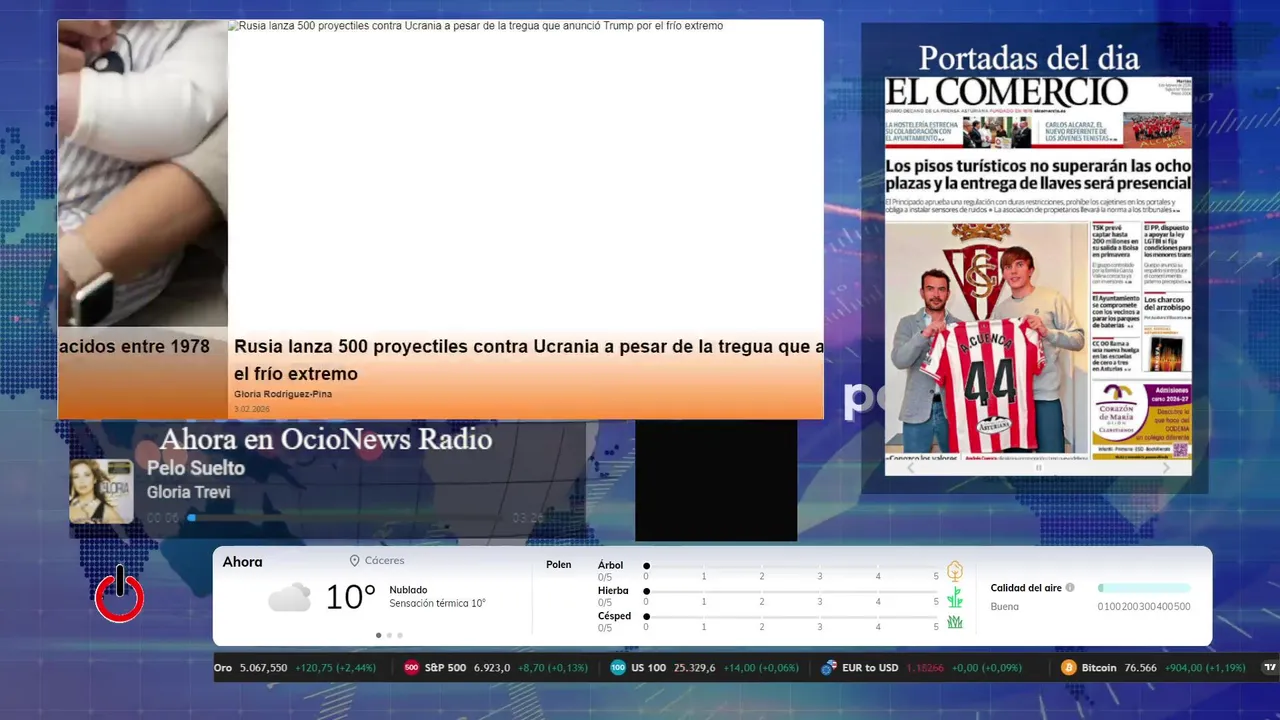Click the 'Ahora en OcioNews Radio' heading
Image resolution: width=1280 pixels, height=720 pixels.
pos(326,439)
